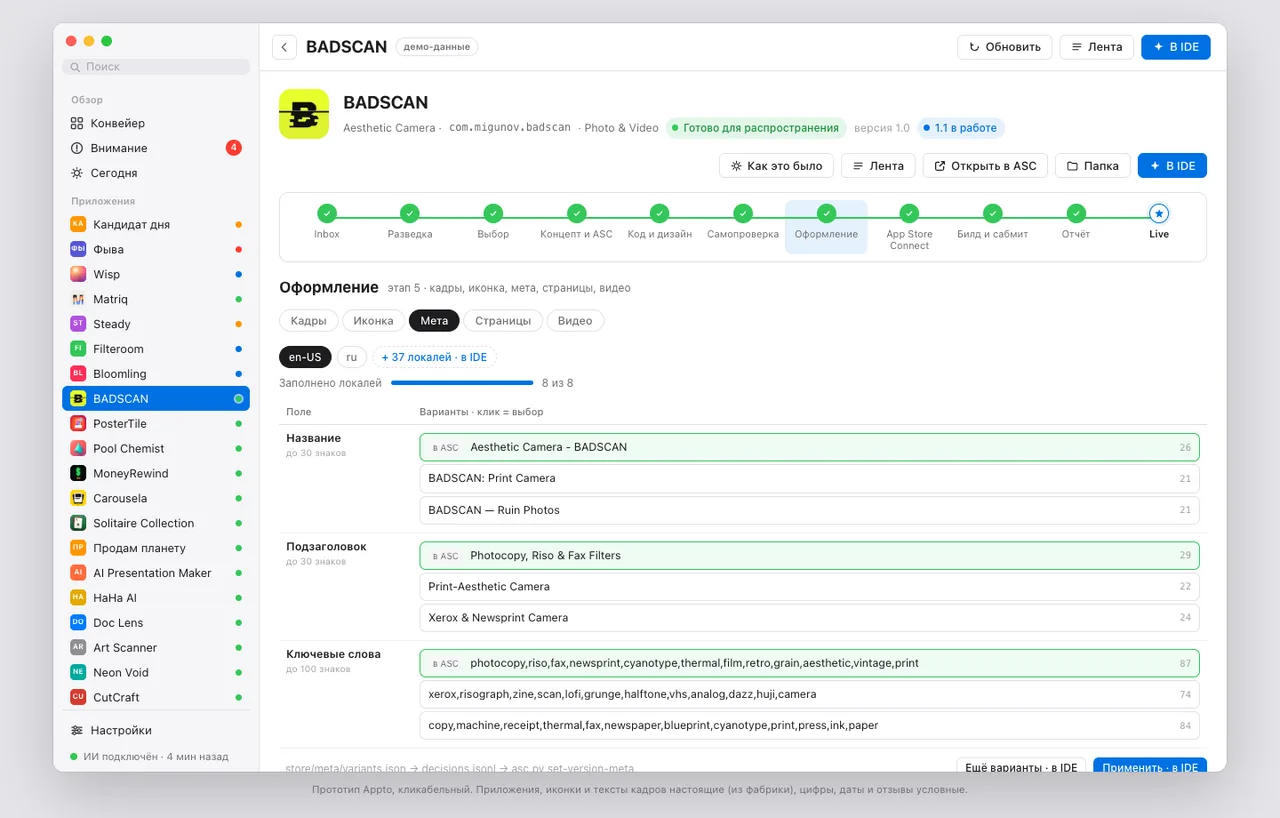Click the 1.1 в работе version badge
This screenshot has width=1280, height=818.
[960, 128]
